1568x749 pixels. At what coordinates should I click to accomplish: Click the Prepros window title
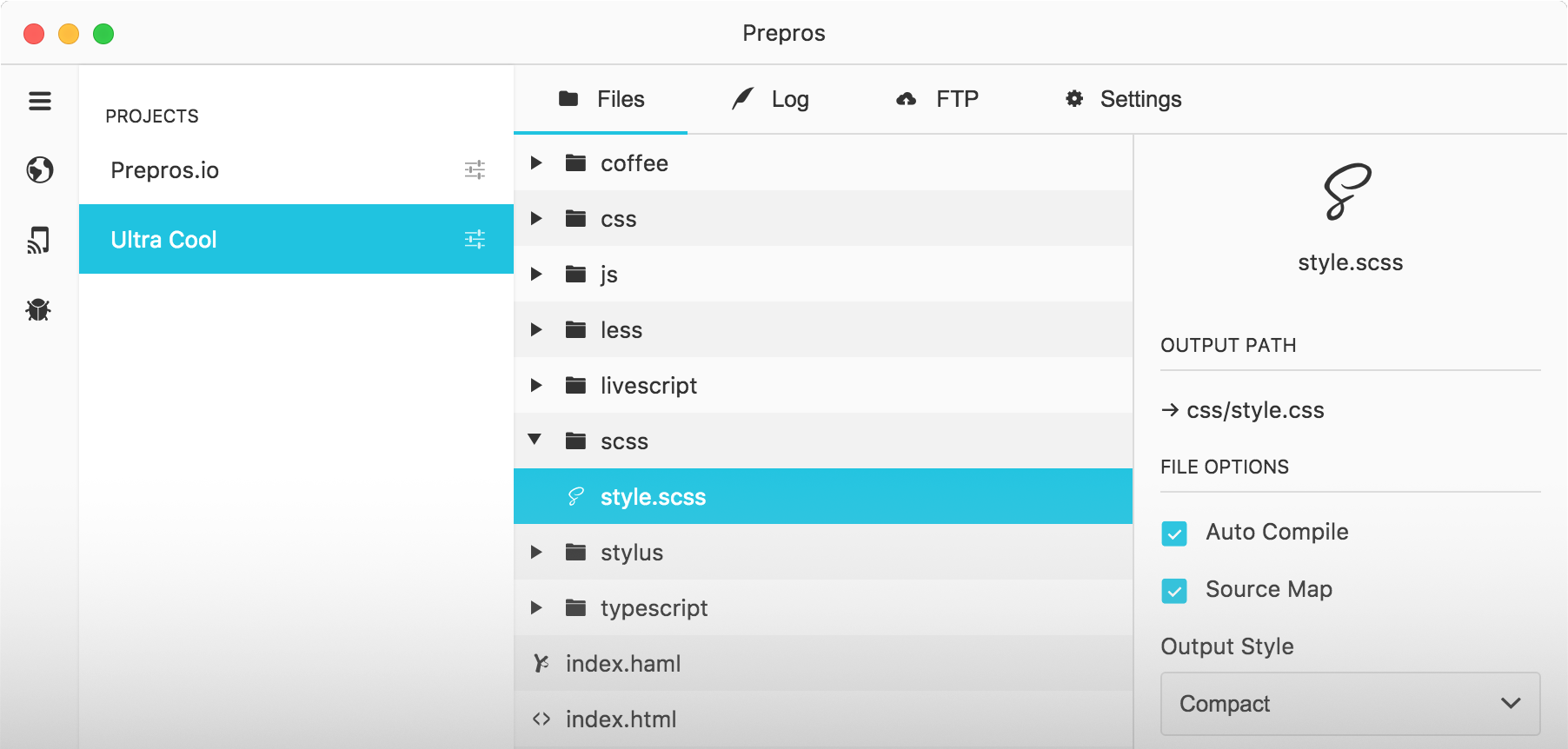coord(784,33)
